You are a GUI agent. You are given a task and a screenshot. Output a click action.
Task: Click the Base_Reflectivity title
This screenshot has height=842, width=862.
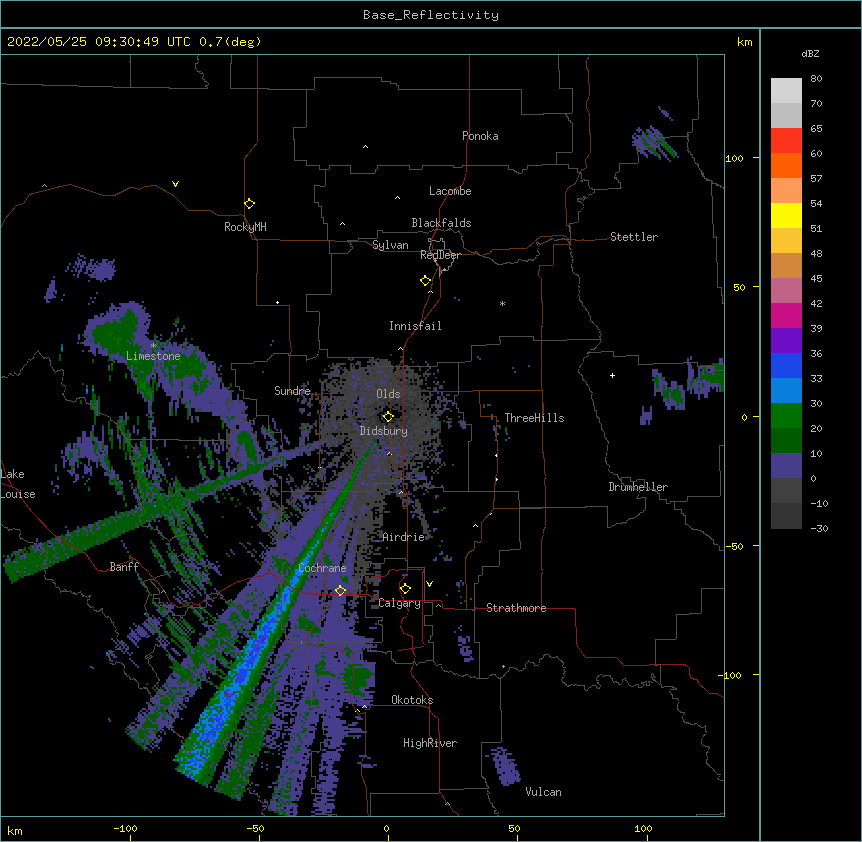pyautogui.click(x=431, y=15)
